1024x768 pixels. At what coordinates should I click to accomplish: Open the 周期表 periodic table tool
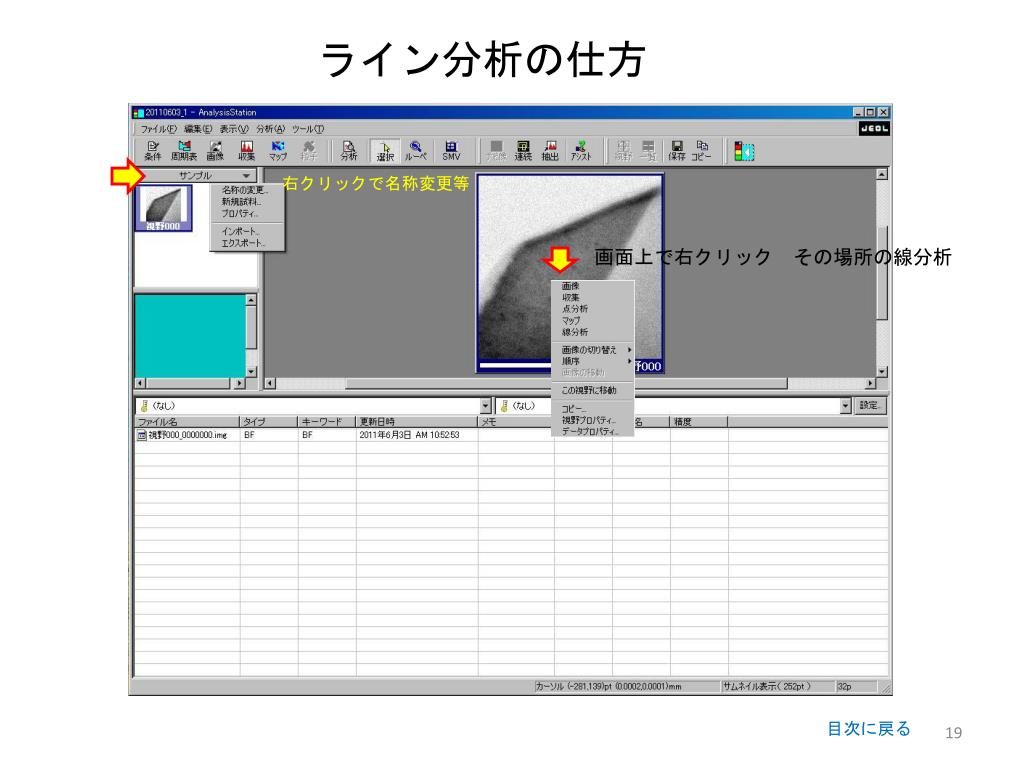[x=184, y=151]
